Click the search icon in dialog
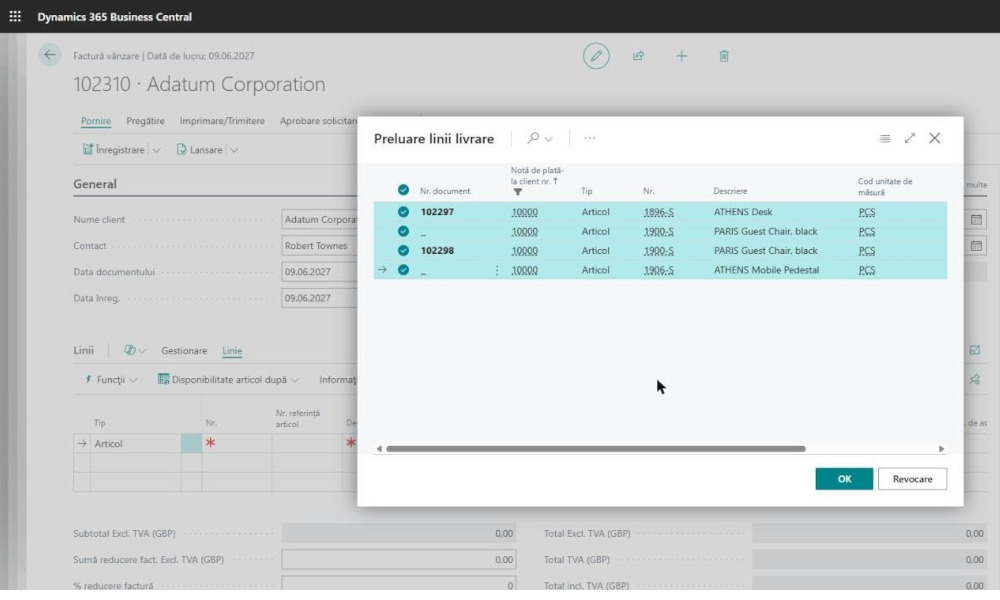The image size is (1000, 600). [x=533, y=138]
